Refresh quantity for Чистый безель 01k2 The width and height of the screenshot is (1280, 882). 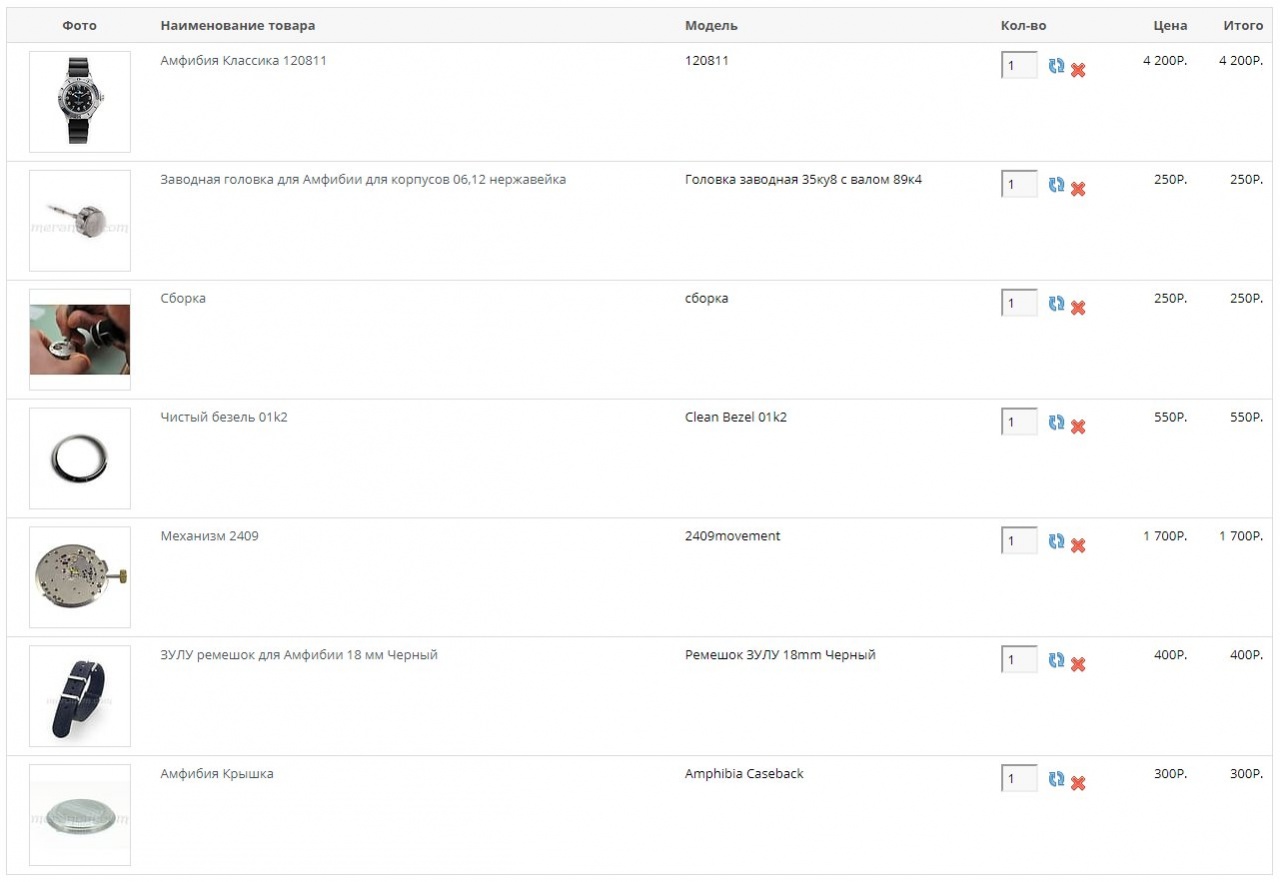[x=1056, y=423]
